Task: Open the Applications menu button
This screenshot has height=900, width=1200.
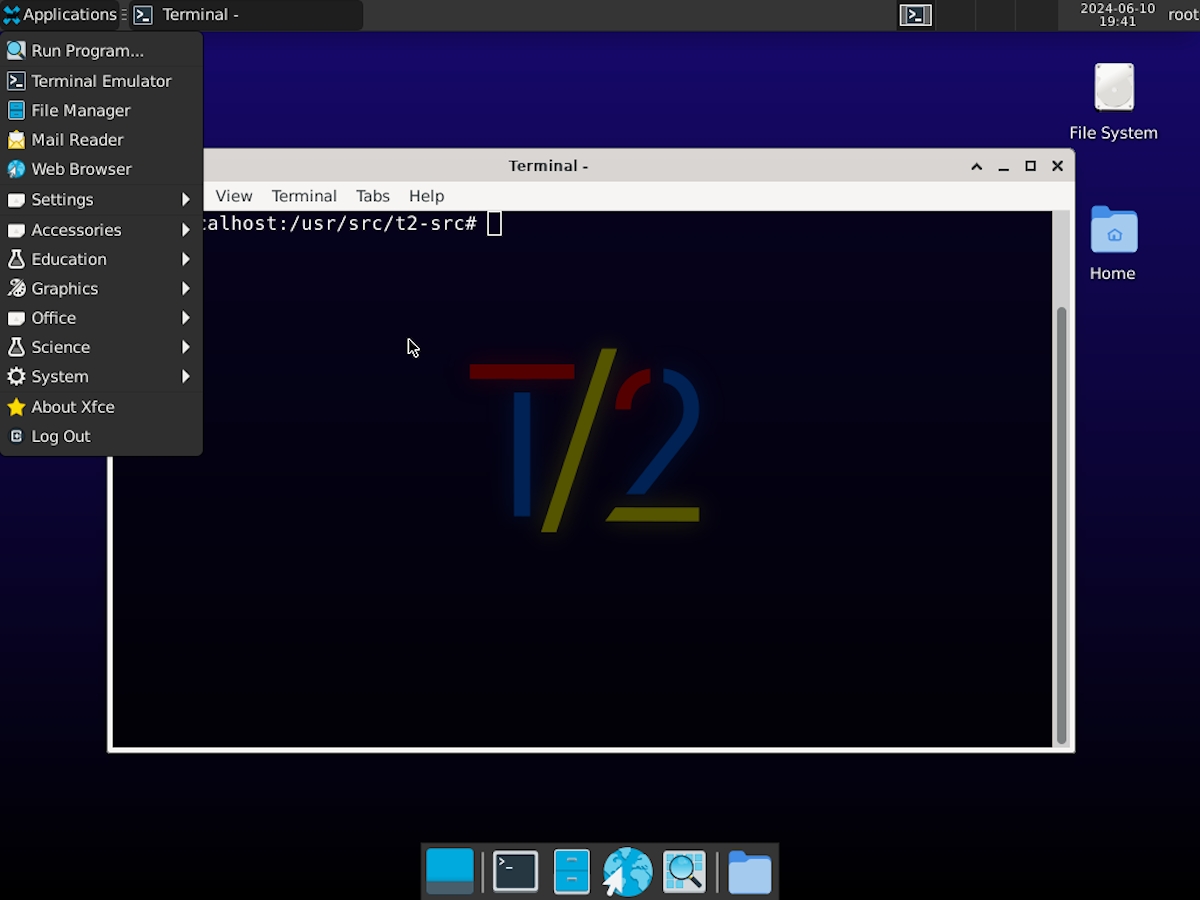Action: 60,15
